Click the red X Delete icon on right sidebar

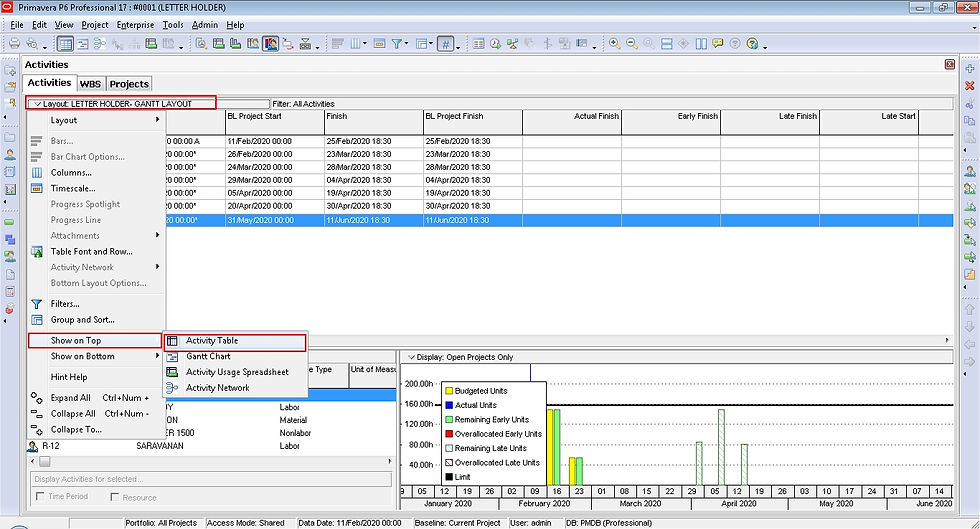(x=969, y=86)
